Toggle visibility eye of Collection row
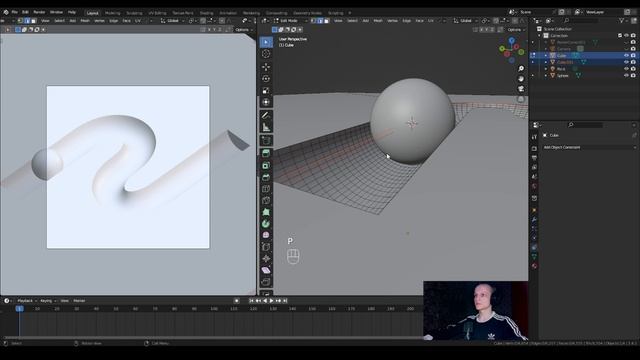 626,36
